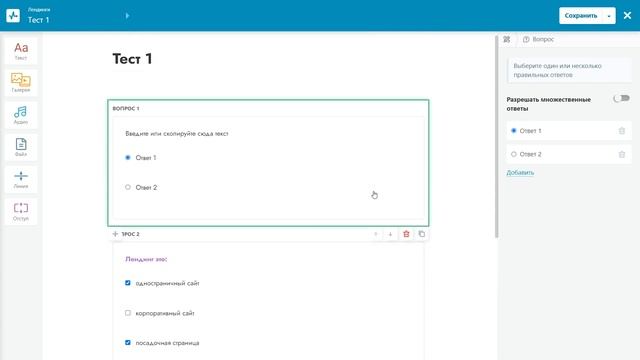Mark Ответ 1 as correct in right panel

coord(514,131)
